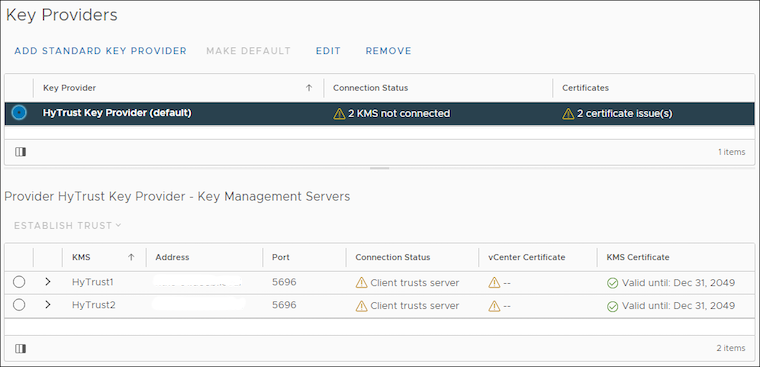Image resolution: width=760 pixels, height=367 pixels.
Task: Click the 2 KMS not connected text
Action: [399, 113]
